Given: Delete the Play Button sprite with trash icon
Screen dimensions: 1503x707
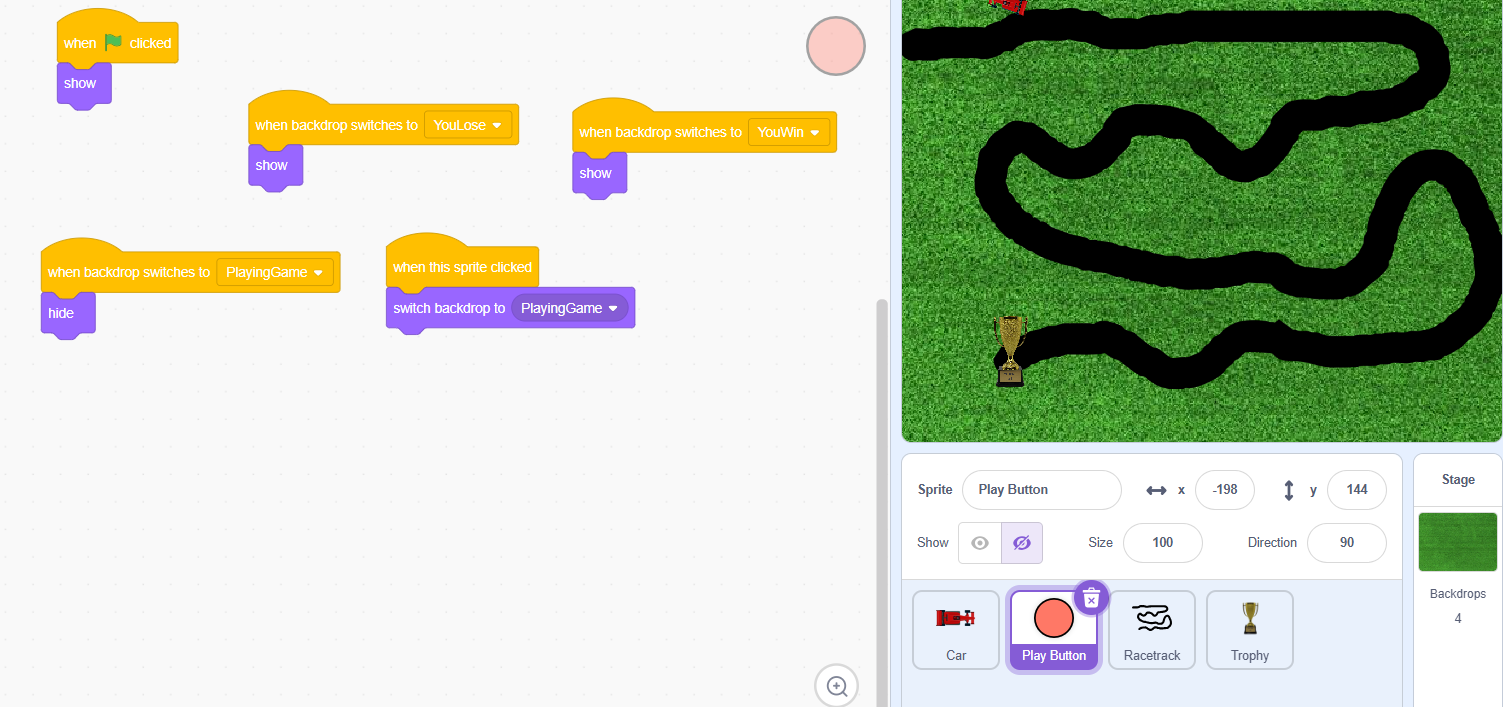Looking at the screenshot, I should [1091, 598].
